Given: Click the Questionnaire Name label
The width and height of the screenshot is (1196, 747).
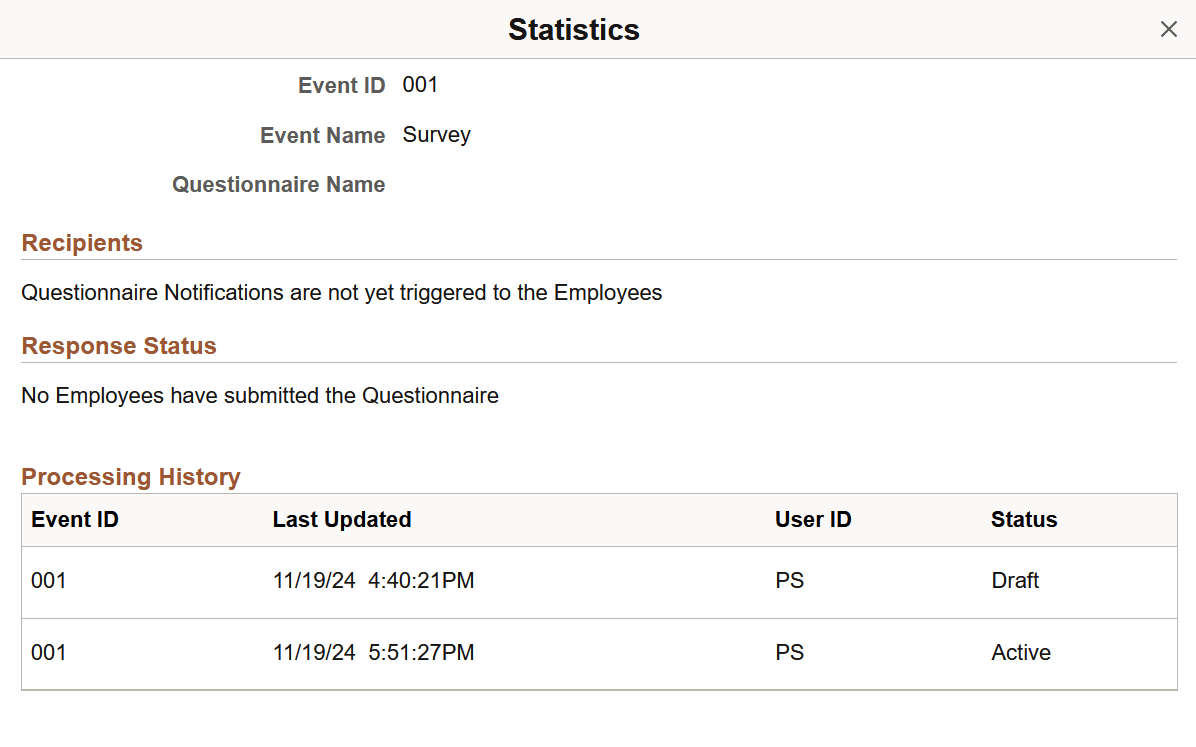Looking at the screenshot, I should tap(278, 184).
